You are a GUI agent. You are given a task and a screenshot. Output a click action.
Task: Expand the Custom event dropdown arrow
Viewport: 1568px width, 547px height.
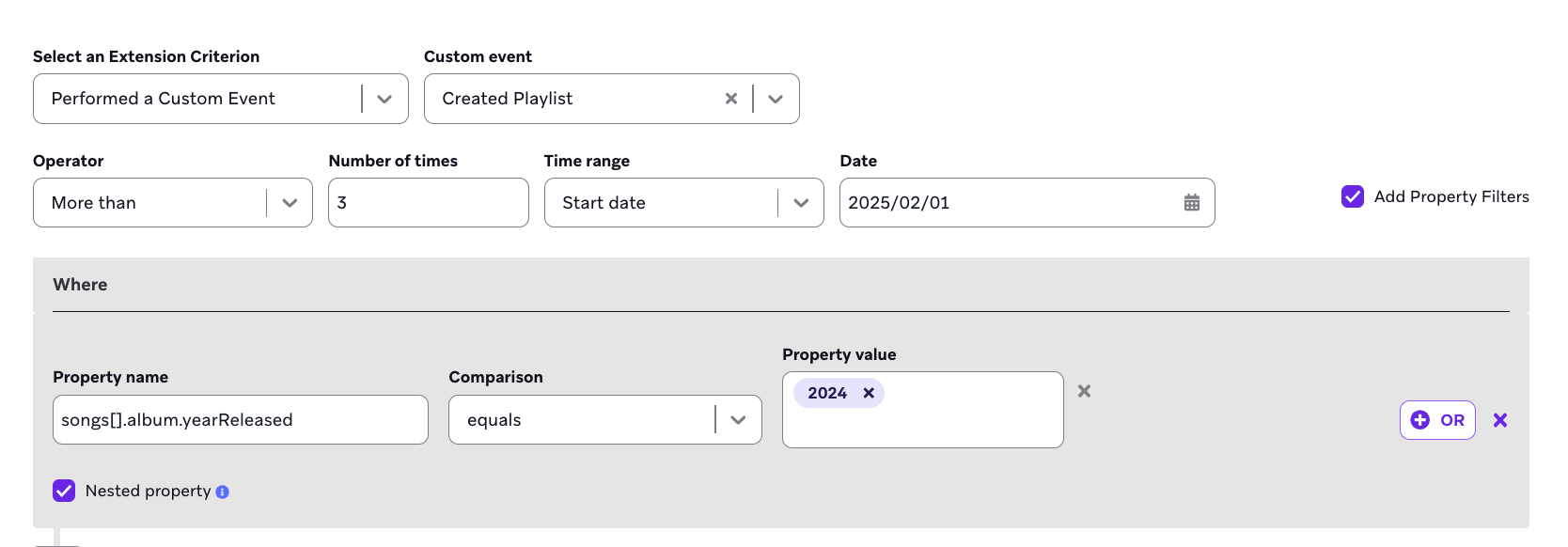[776, 99]
